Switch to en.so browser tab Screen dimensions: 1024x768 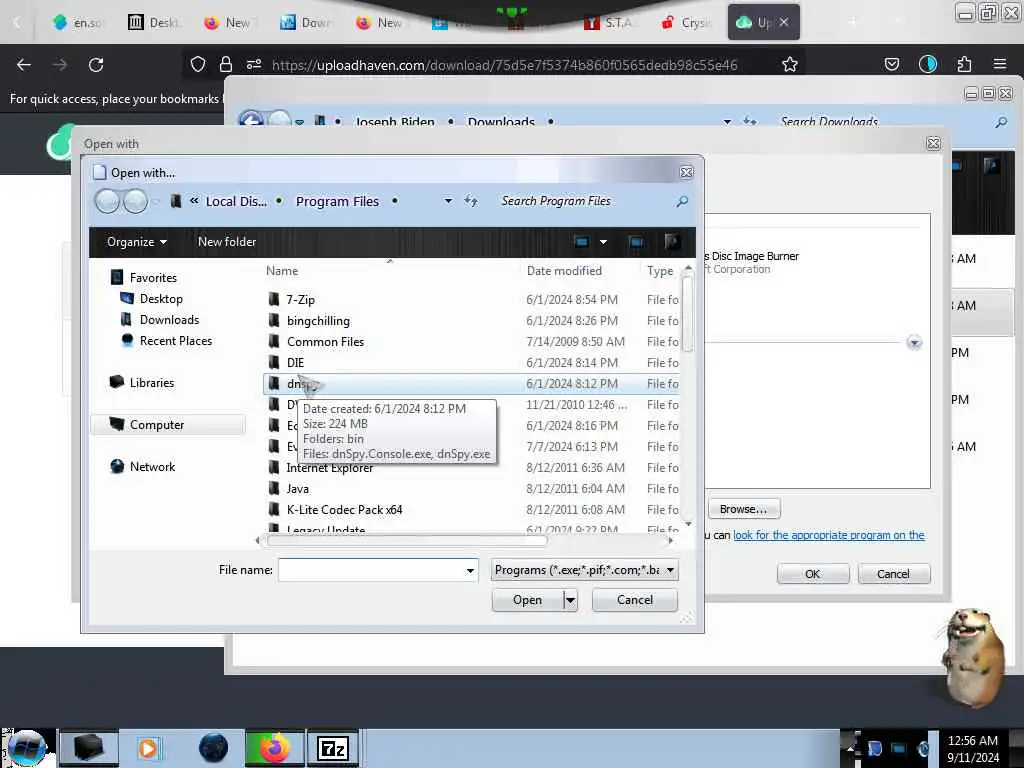click(x=78, y=22)
